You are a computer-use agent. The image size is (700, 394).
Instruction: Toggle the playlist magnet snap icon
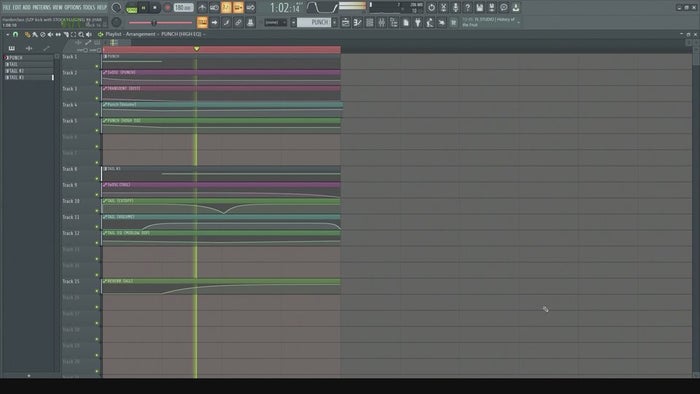[x=16, y=34]
